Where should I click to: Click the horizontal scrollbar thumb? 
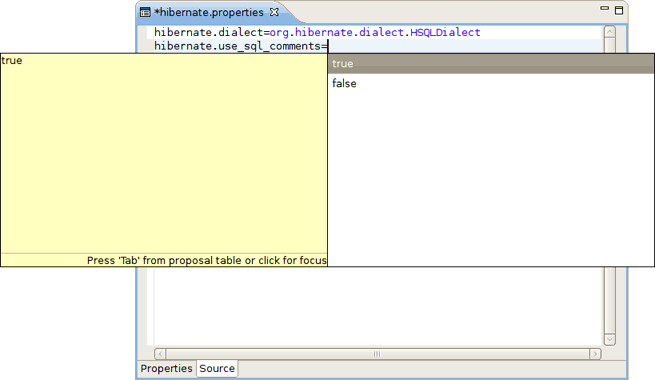click(377, 354)
